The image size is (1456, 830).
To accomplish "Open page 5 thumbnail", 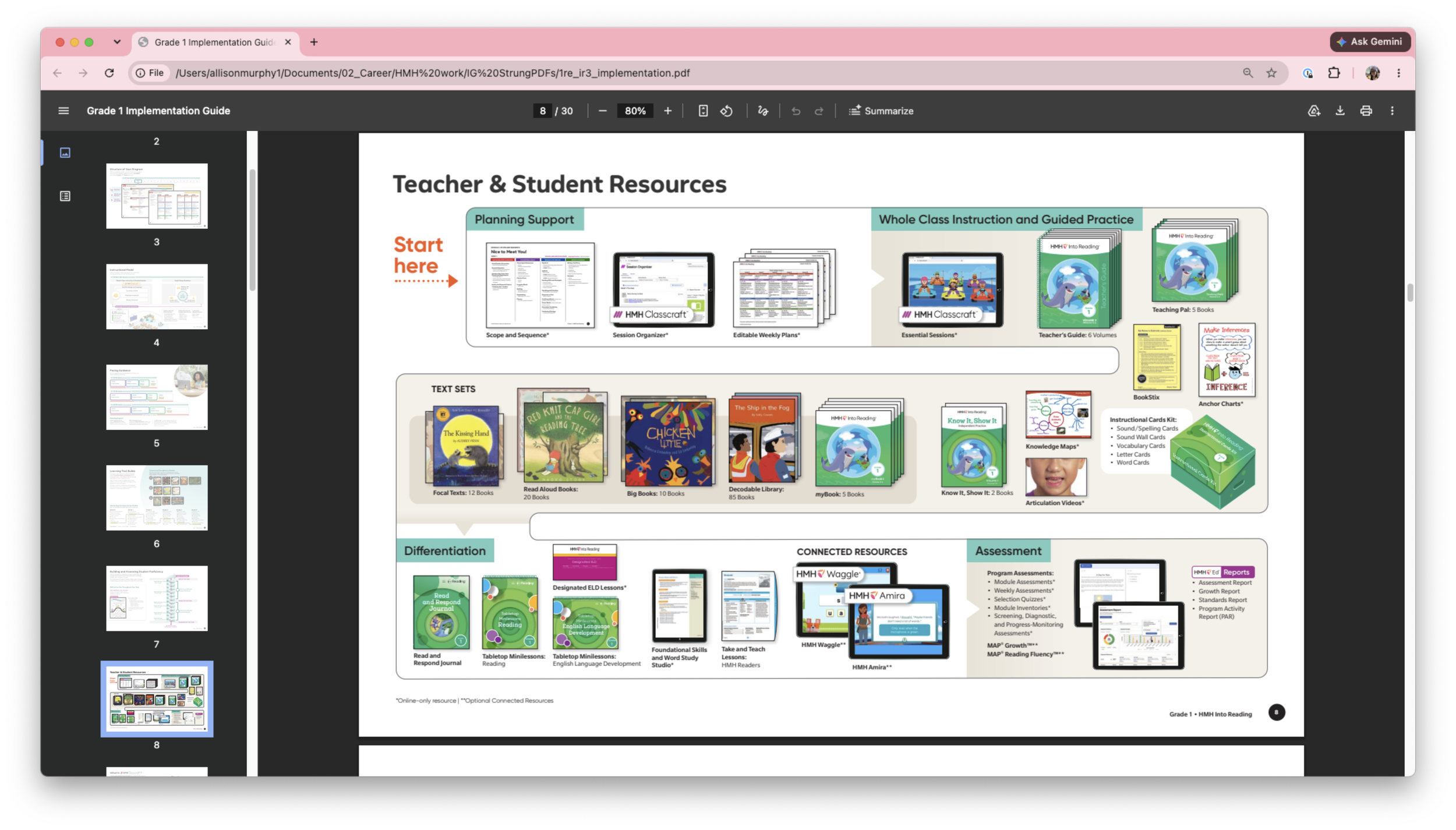I will point(157,397).
